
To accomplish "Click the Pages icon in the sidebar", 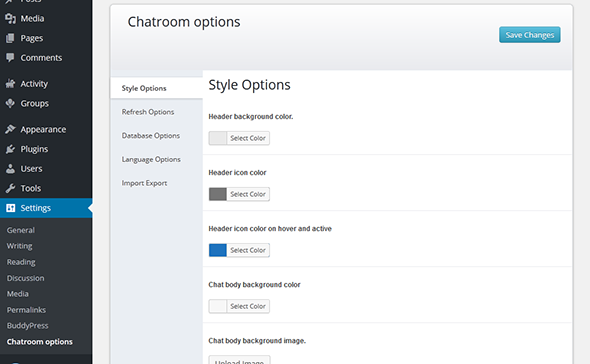I will tap(11, 38).
